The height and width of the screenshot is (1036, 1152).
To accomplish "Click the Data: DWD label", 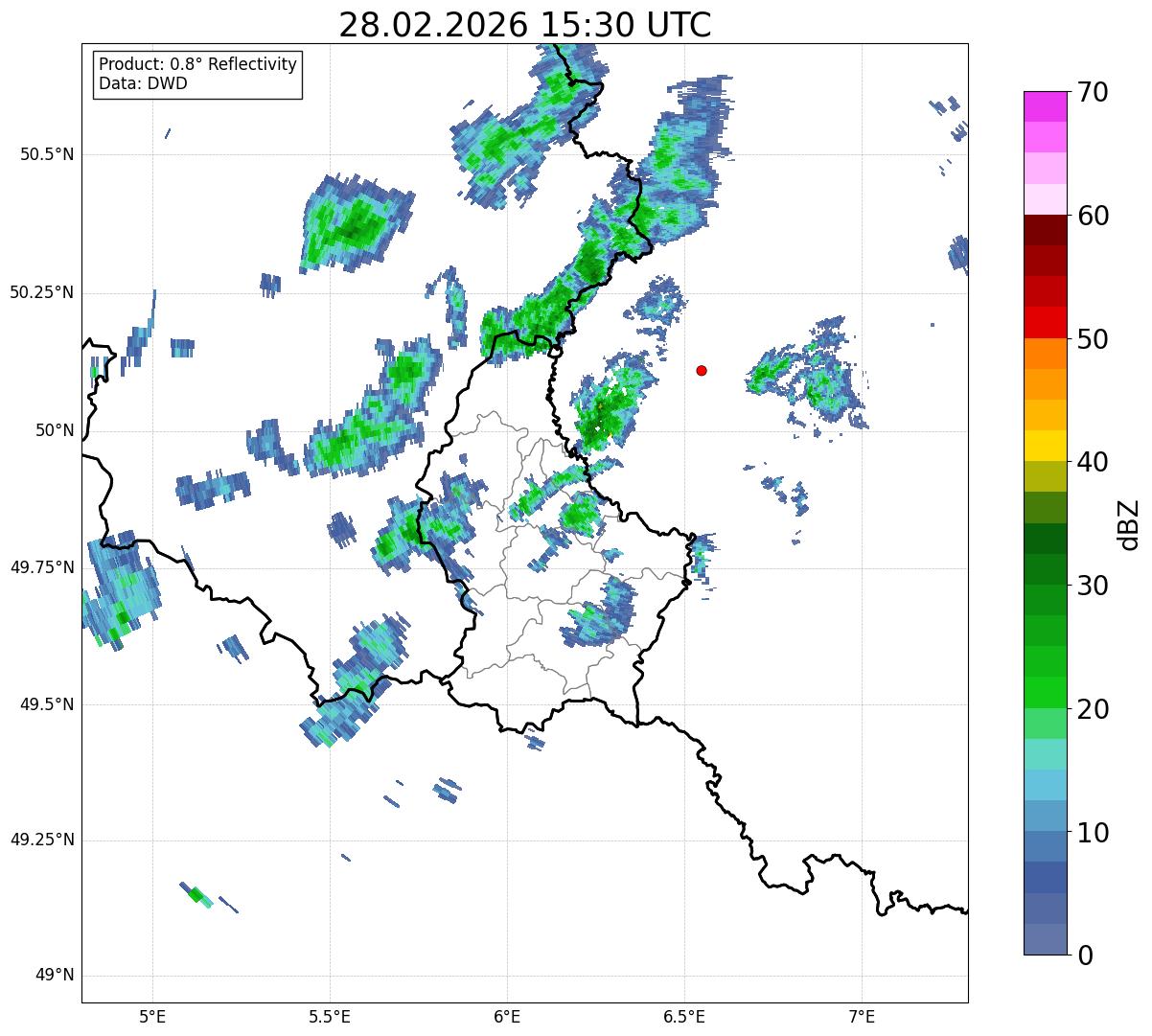I will click(144, 83).
